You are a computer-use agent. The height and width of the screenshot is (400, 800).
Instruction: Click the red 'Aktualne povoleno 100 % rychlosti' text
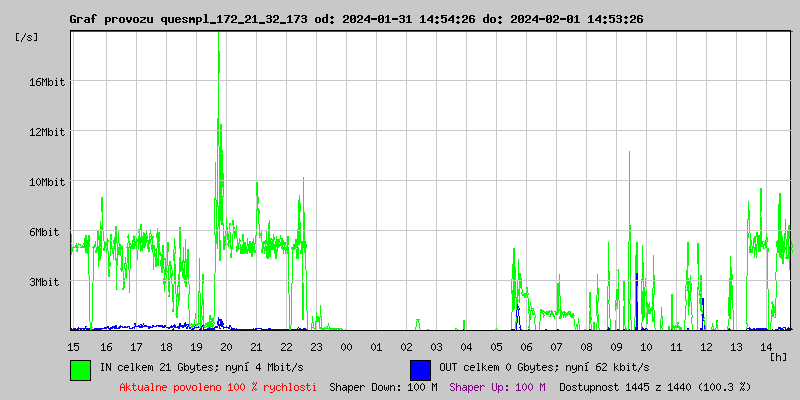(x=218, y=387)
